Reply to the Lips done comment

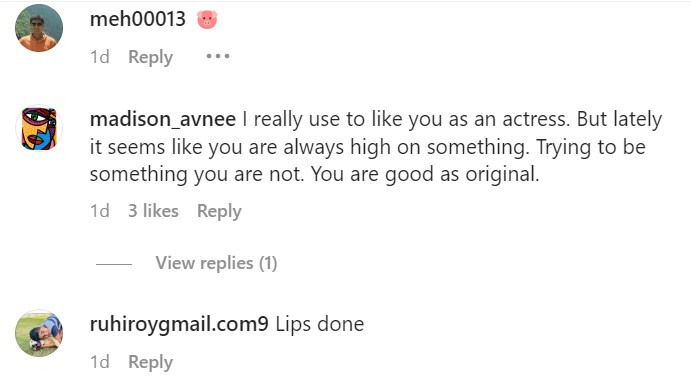point(150,362)
